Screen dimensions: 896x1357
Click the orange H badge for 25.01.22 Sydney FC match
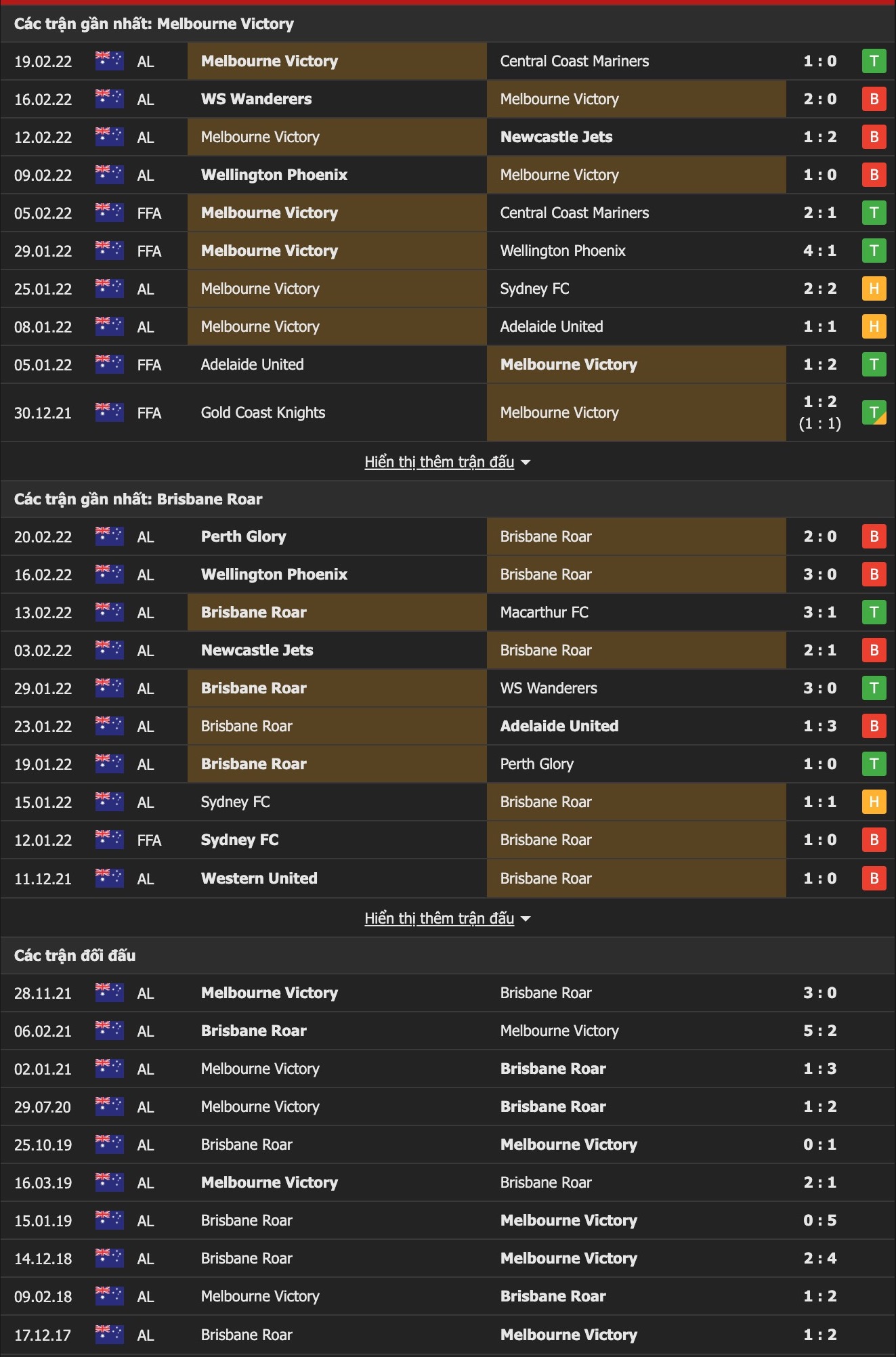[874, 288]
